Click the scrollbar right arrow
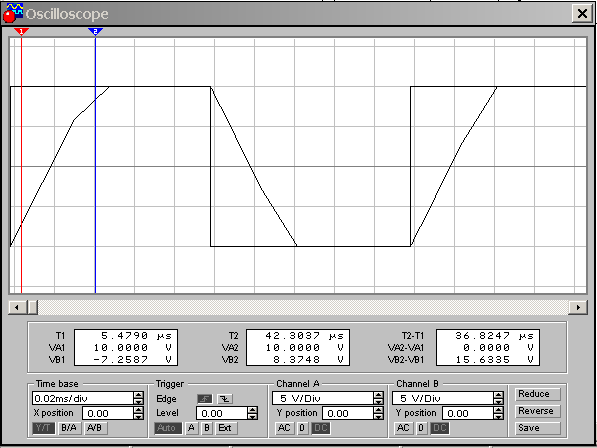This screenshot has width=597, height=448. pos(578,307)
